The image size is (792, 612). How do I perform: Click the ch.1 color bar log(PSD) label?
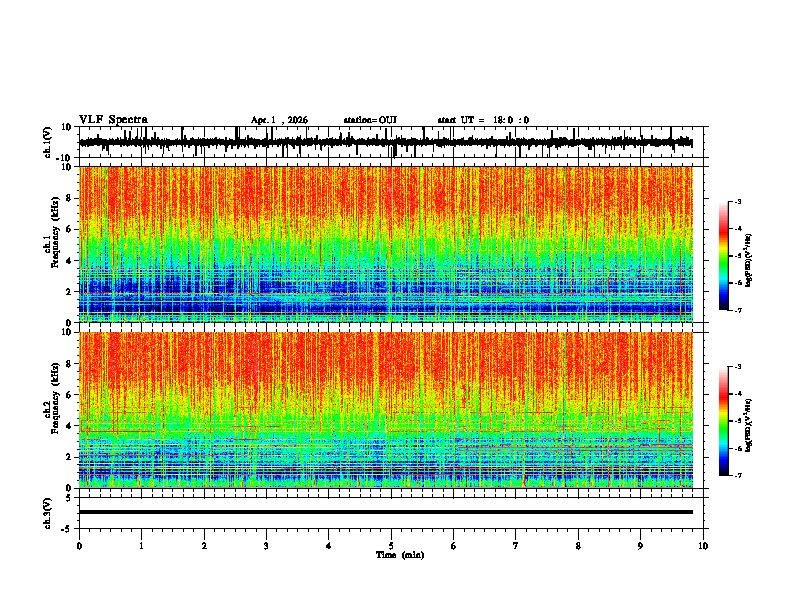tap(749, 261)
